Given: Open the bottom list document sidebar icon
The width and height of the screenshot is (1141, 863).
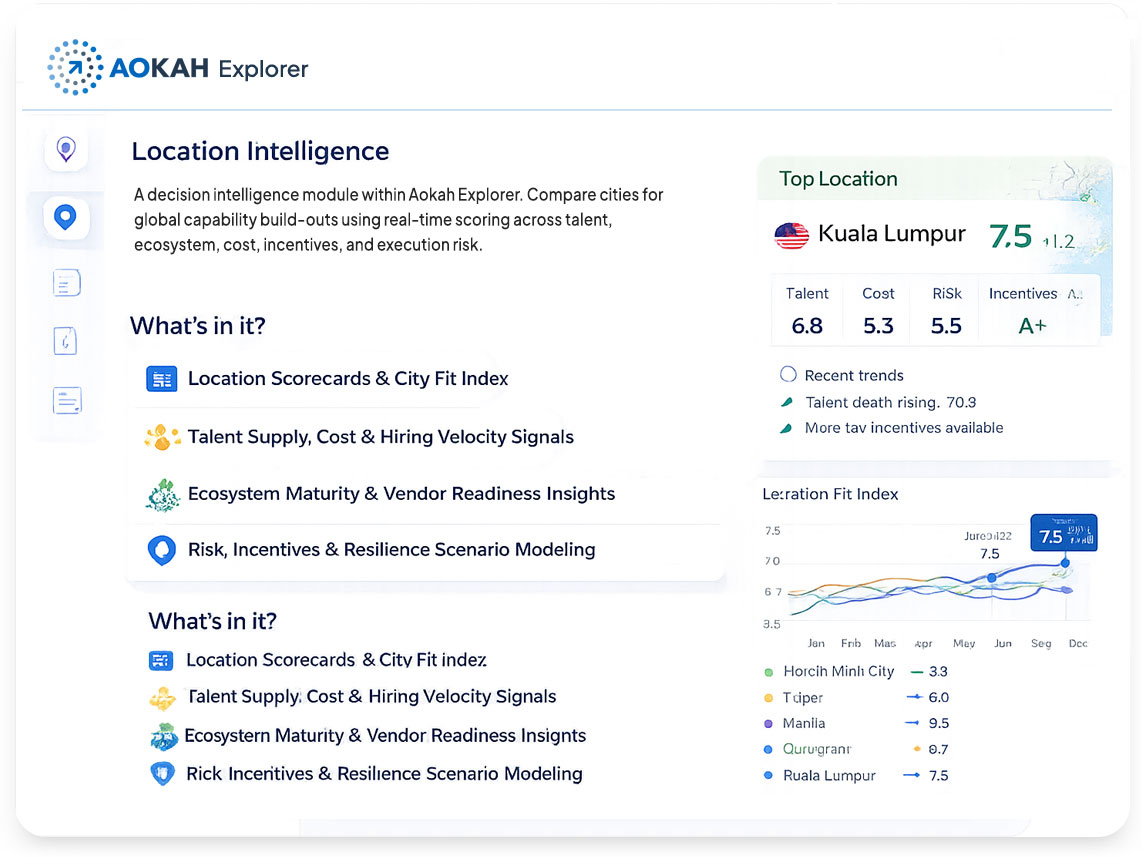Looking at the screenshot, I should 67,400.
